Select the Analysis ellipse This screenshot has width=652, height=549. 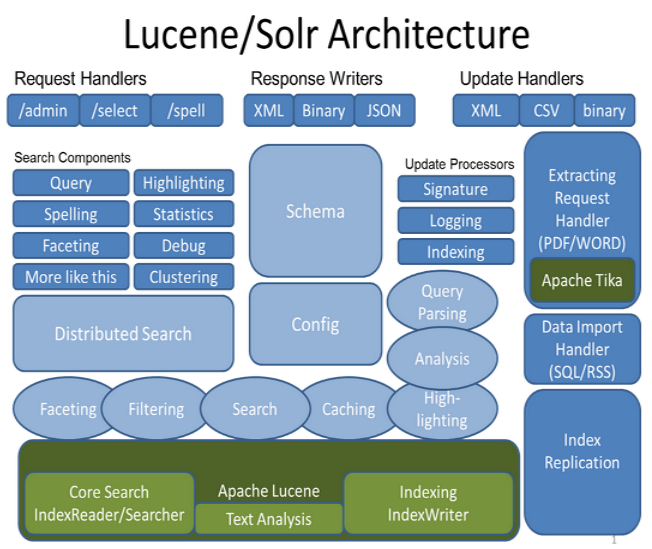(442, 359)
